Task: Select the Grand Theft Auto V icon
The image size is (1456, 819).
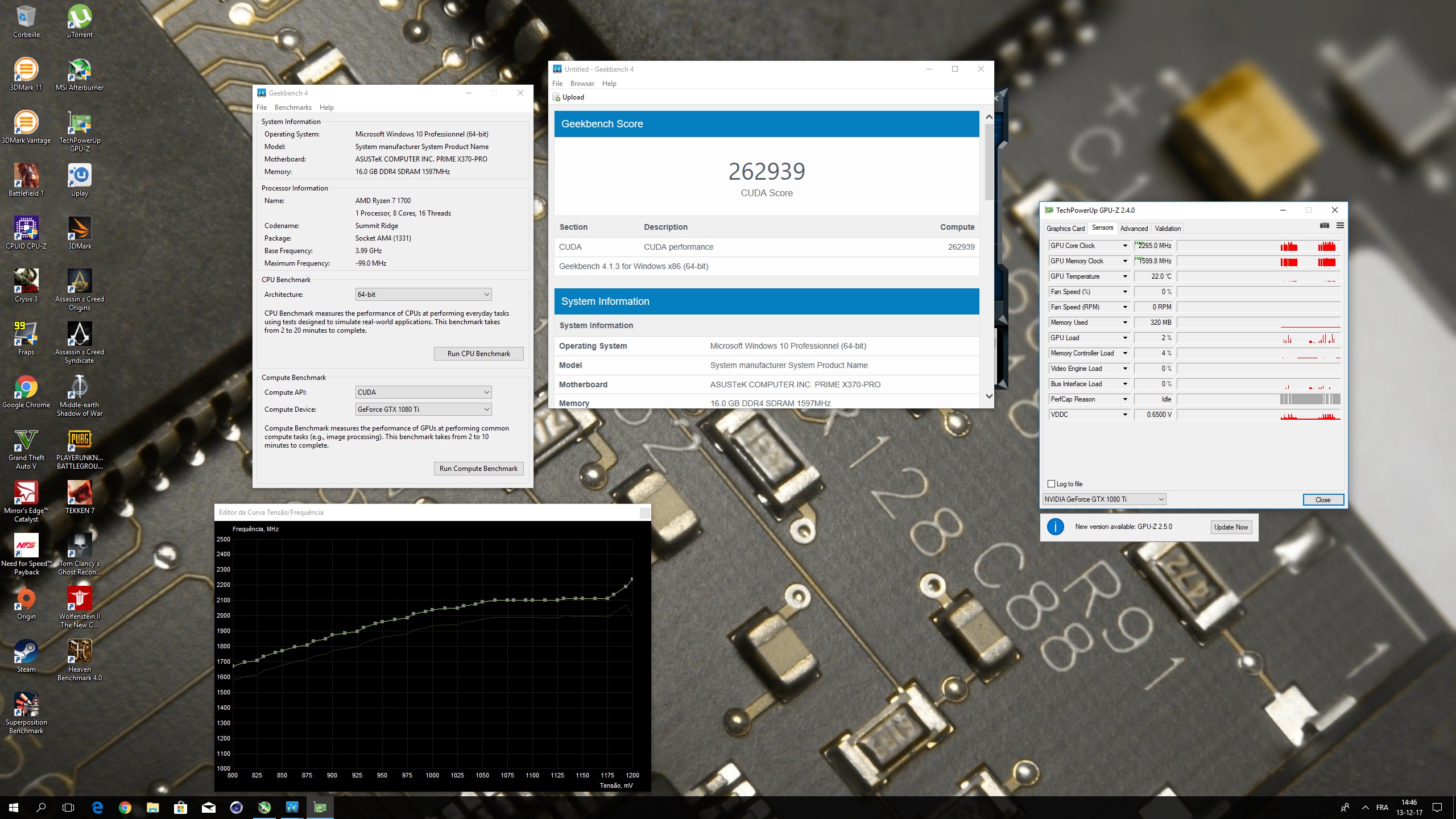Action: (26, 449)
